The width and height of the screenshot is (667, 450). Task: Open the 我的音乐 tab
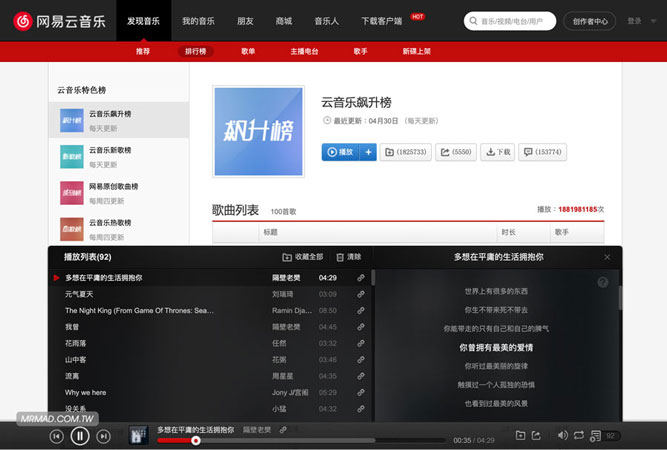[x=198, y=20]
